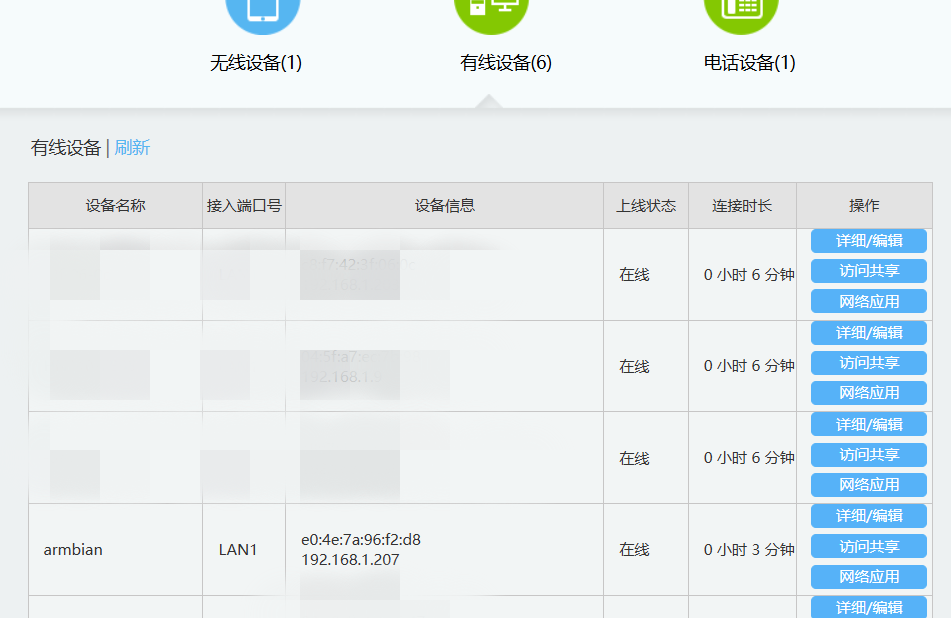Click 详细/编辑 in the first device row
Image resolution: width=951 pixels, height=618 pixels.
click(868, 241)
